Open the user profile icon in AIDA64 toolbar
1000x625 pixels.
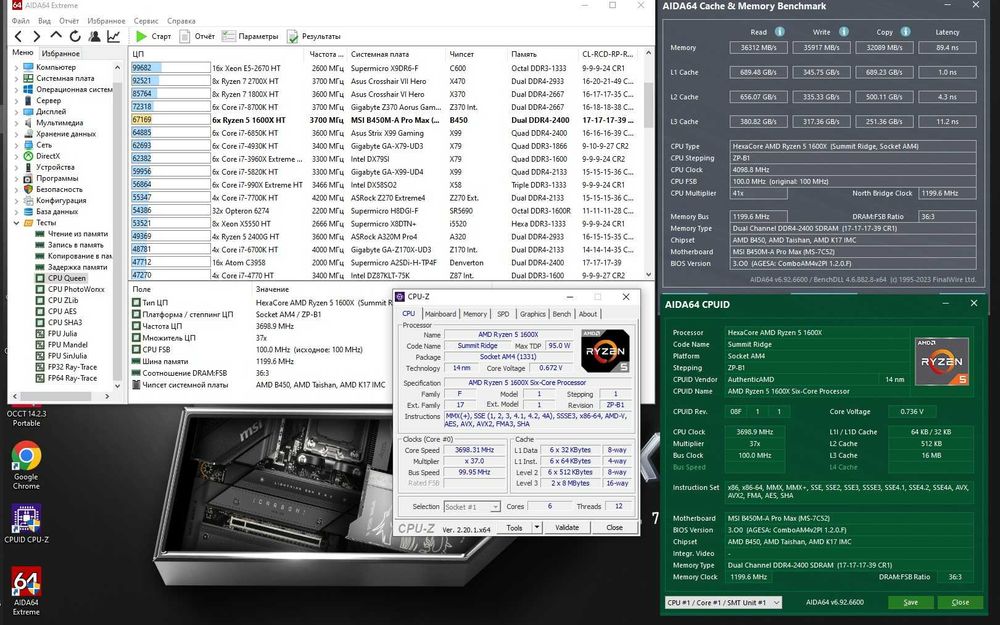[x=94, y=36]
